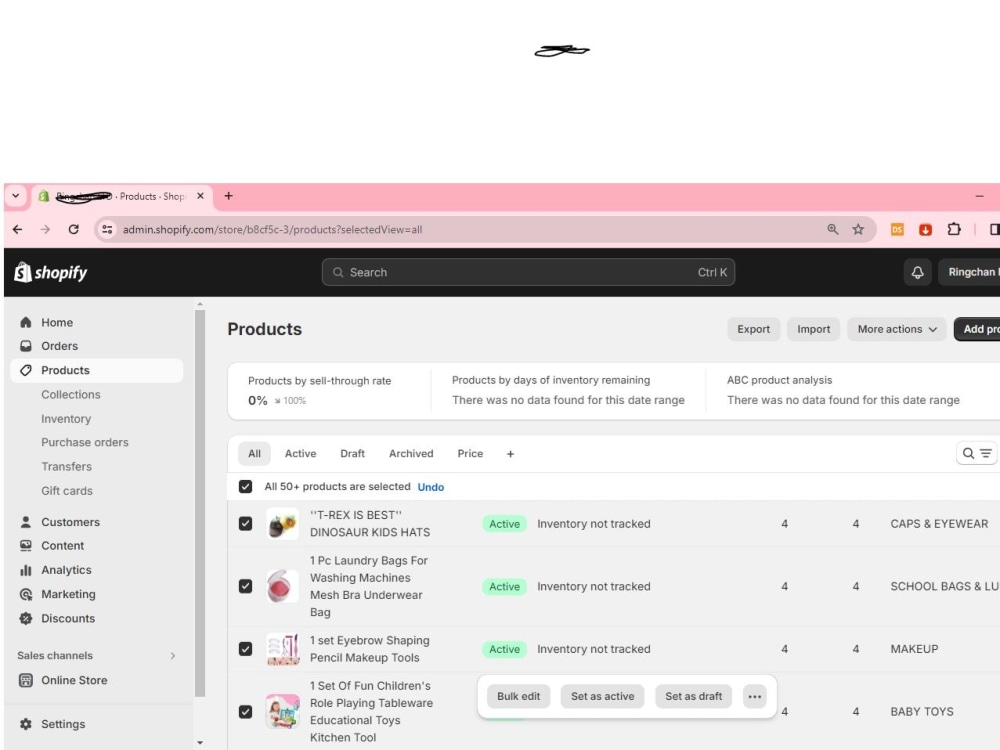Uncheck Children's Role Playing Tableware checkbox
This screenshot has height=750, width=1000.
coord(246,712)
